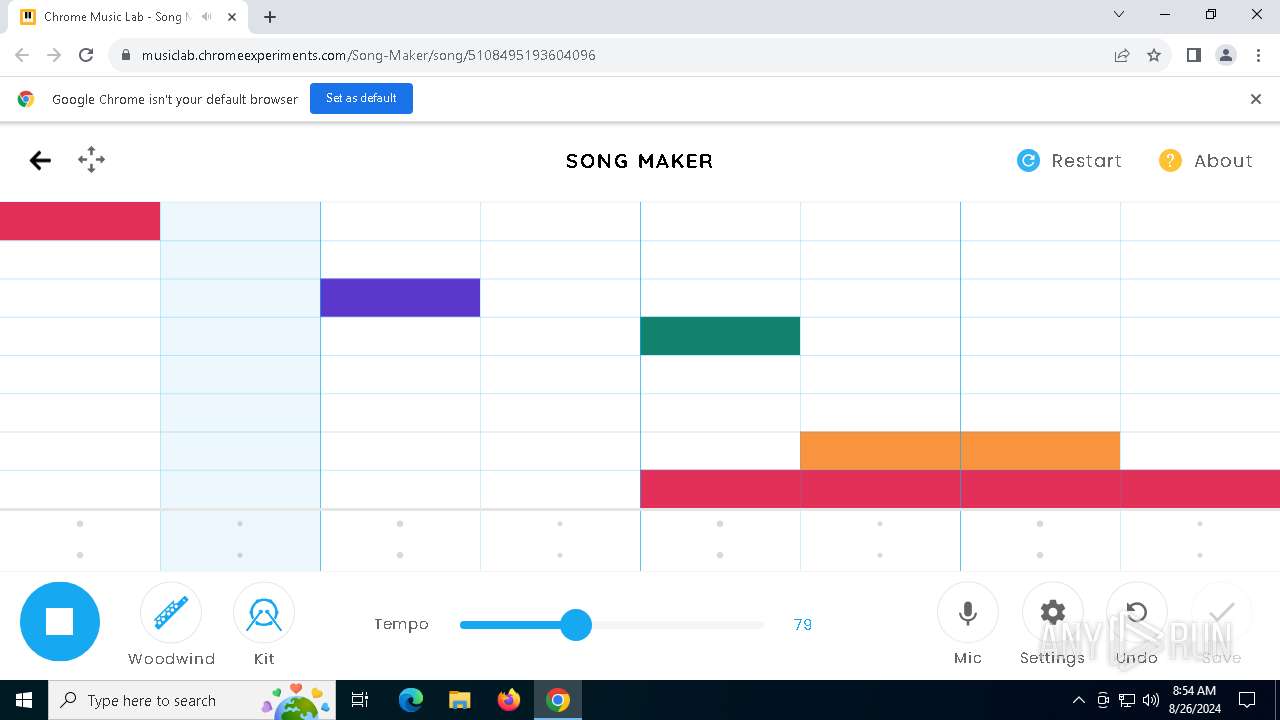Screen dimensions: 1280x720
Task: Click the orange note block
Action: [x=960, y=451]
